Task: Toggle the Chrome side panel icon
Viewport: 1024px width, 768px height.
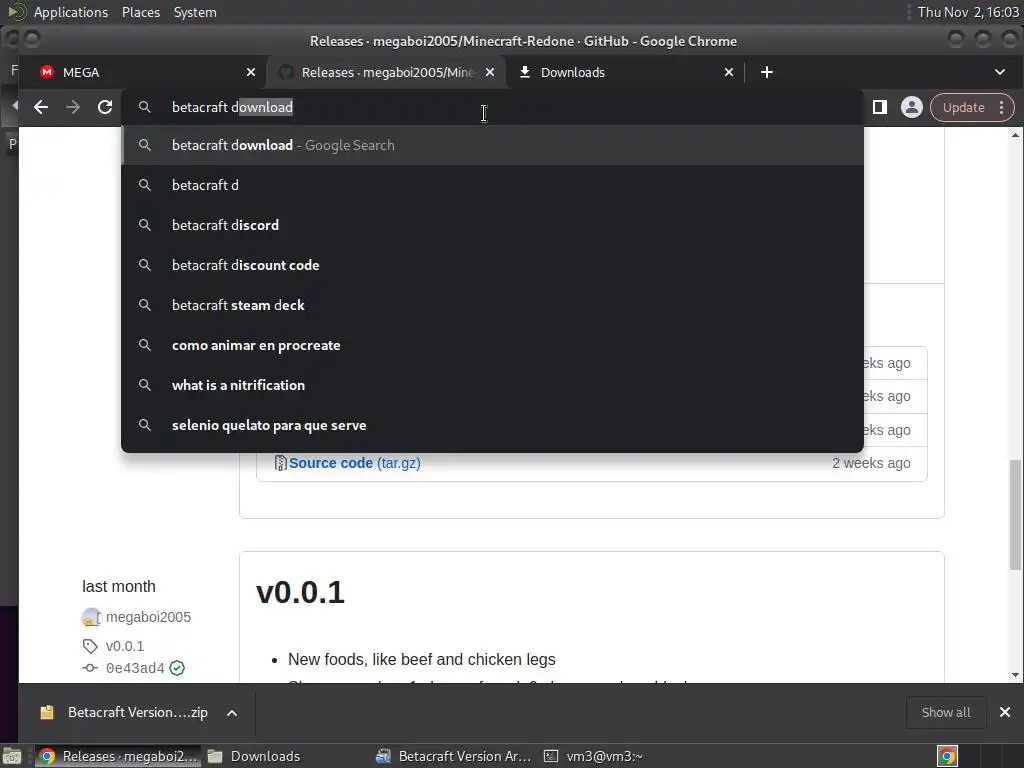Action: (880, 107)
